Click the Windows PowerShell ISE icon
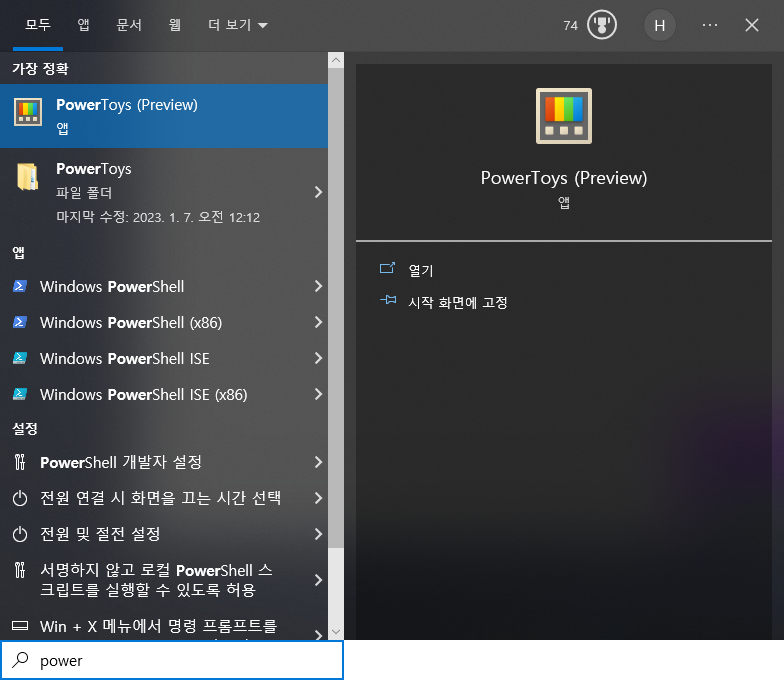This screenshot has width=784, height=680. 20,358
